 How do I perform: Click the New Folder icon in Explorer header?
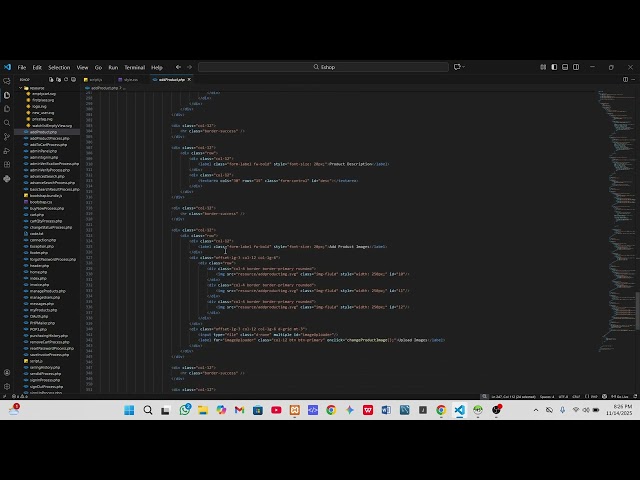pos(58,80)
